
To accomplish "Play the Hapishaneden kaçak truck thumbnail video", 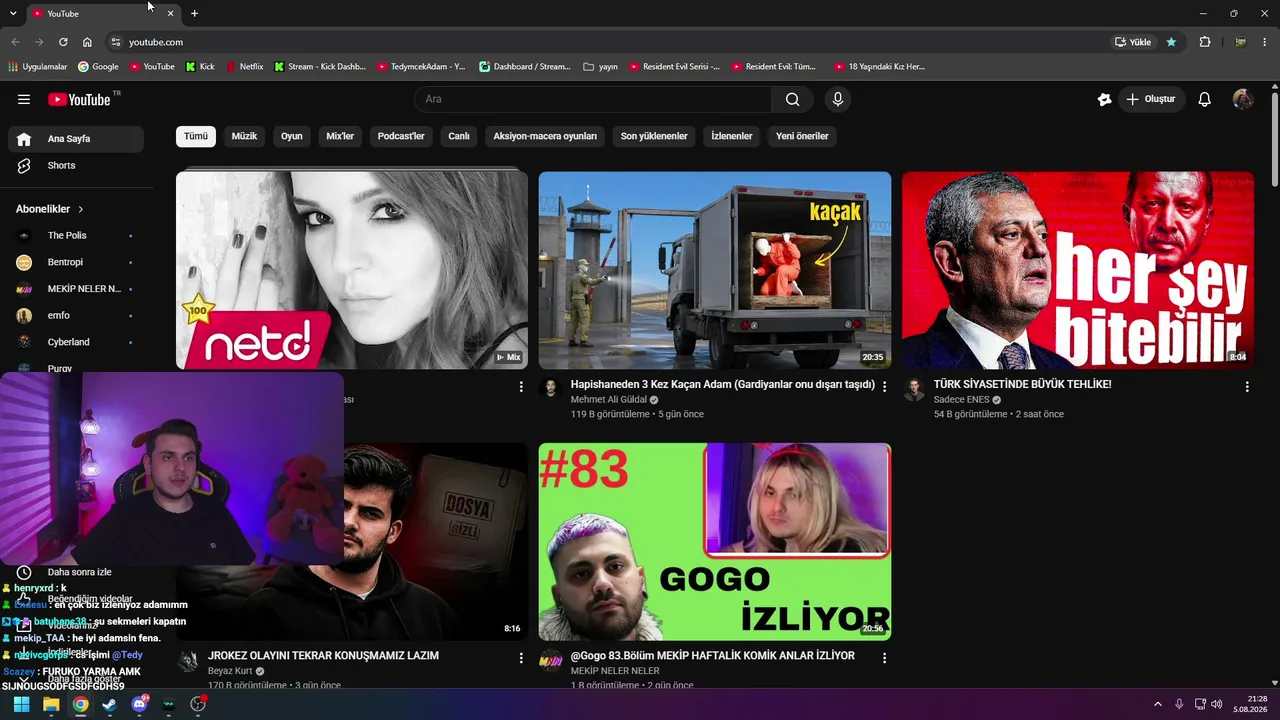I will tap(715, 270).
